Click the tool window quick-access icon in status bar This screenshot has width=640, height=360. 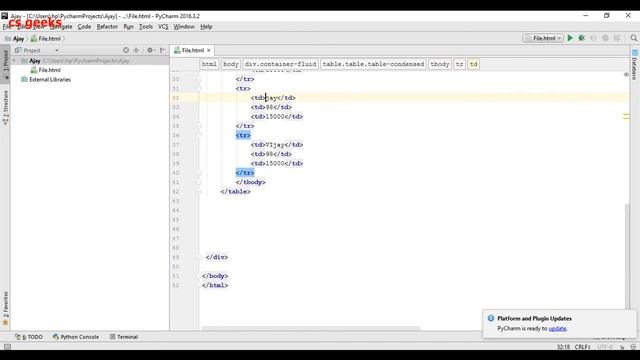point(7,347)
